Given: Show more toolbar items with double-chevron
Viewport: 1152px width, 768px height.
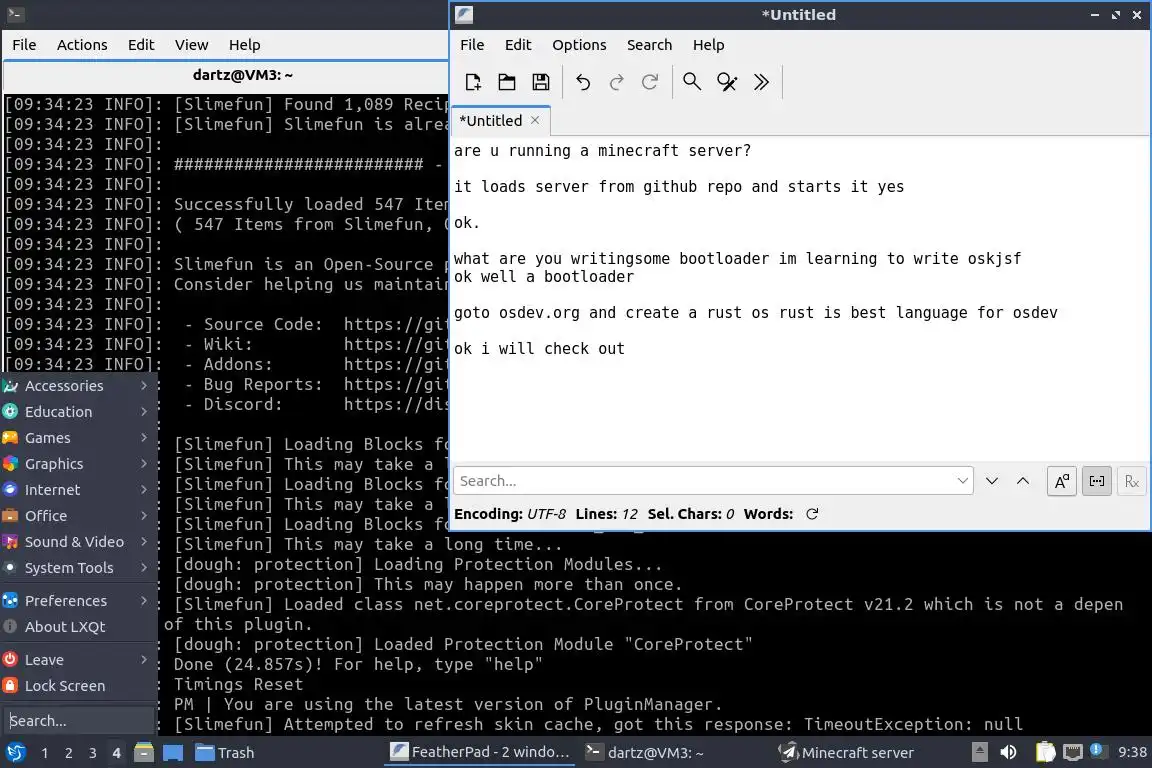Looking at the screenshot, I should click(x=761, y=82).
